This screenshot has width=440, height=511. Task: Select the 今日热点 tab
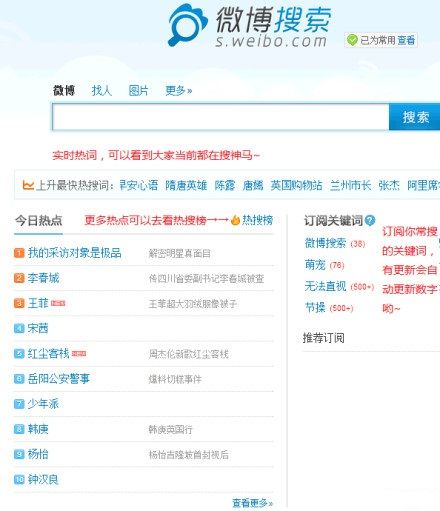point(38,220)
